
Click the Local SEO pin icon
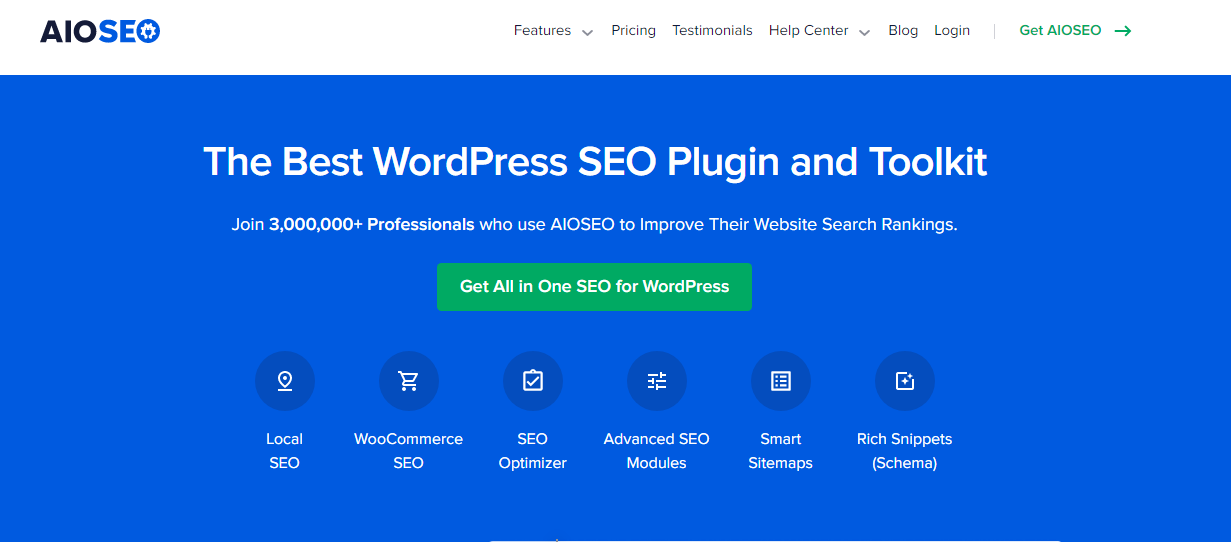click(285, 381)
